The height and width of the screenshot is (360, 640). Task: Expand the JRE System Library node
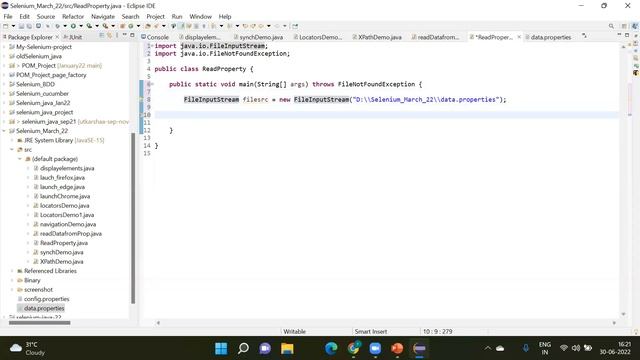coord(12,140)
